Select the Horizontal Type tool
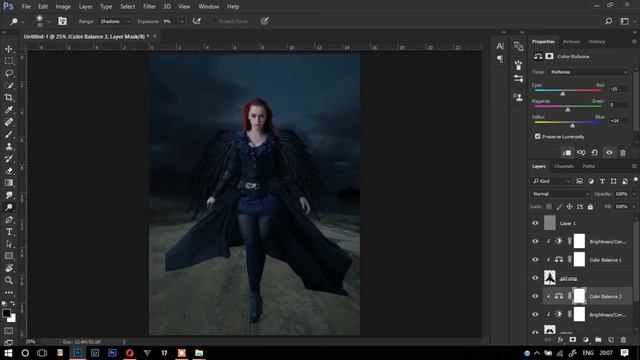This screenshot has height=360, width=640. (9, 232)
